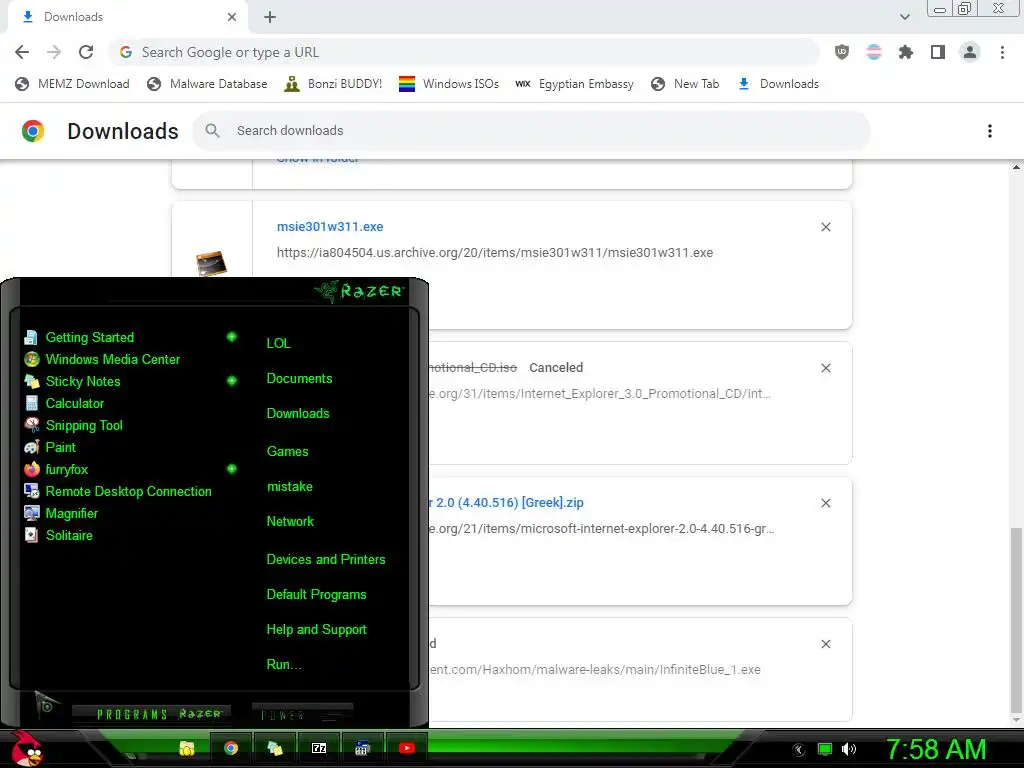
Task: Open Chrome extensions puzzle icon
Action: click(906, 52)
